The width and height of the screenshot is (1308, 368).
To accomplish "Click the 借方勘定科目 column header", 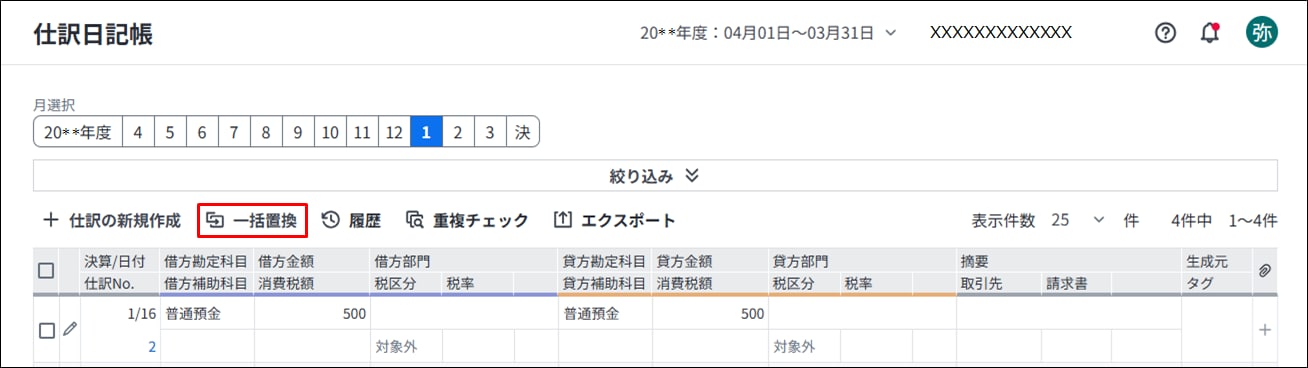I will pos(206,262).
